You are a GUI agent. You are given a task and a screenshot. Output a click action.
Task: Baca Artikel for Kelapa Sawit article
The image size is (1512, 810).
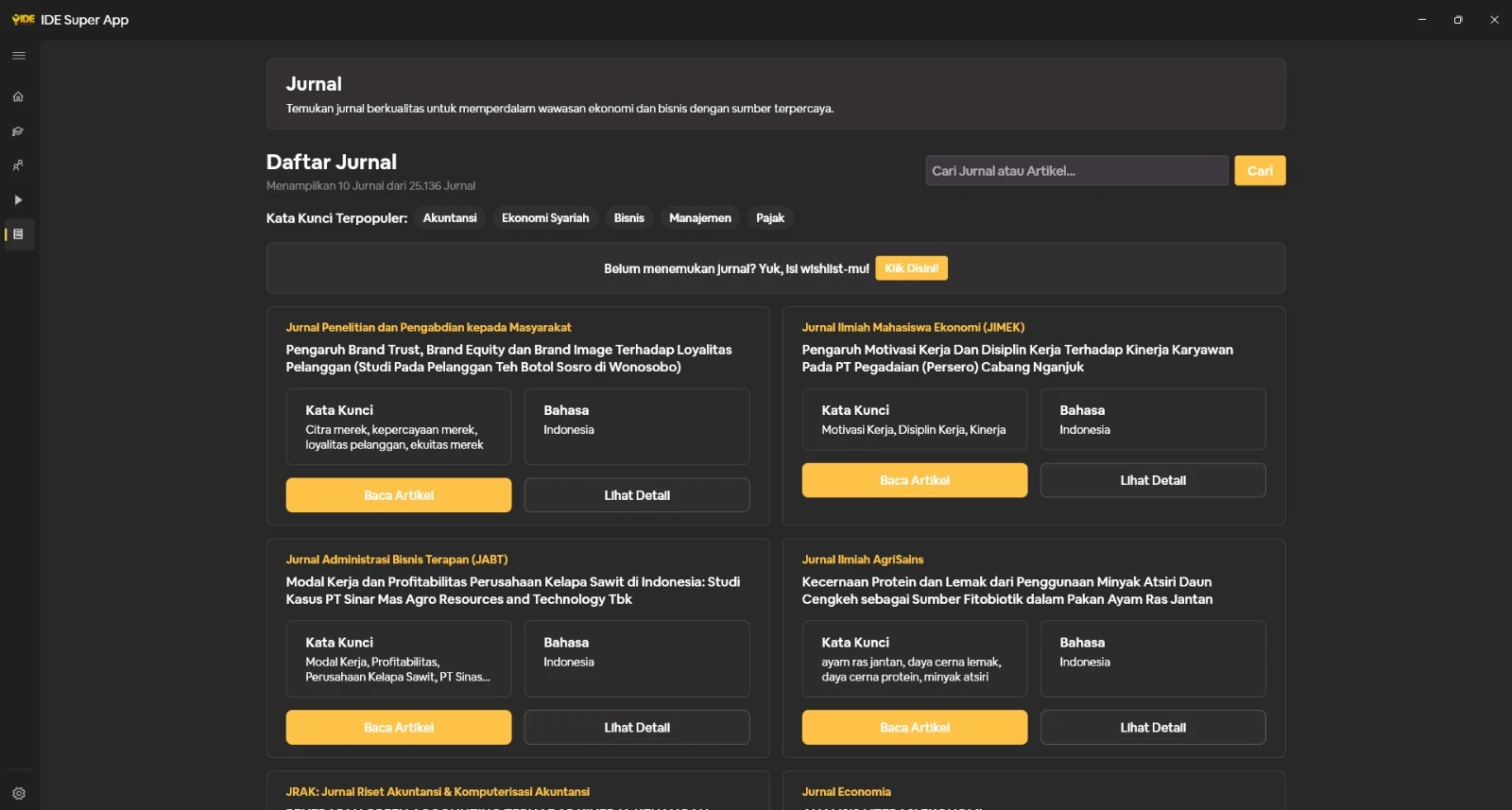point(399,728)
